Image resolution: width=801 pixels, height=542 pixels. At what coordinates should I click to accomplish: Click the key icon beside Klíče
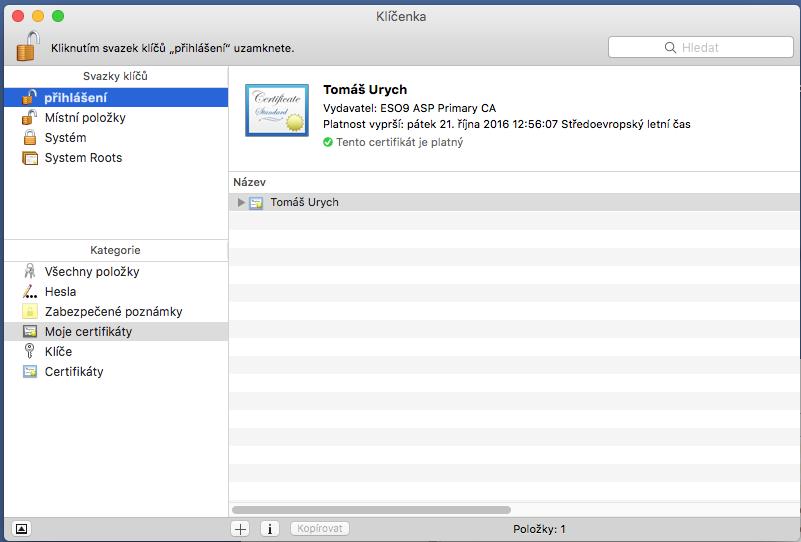point(30,351)
